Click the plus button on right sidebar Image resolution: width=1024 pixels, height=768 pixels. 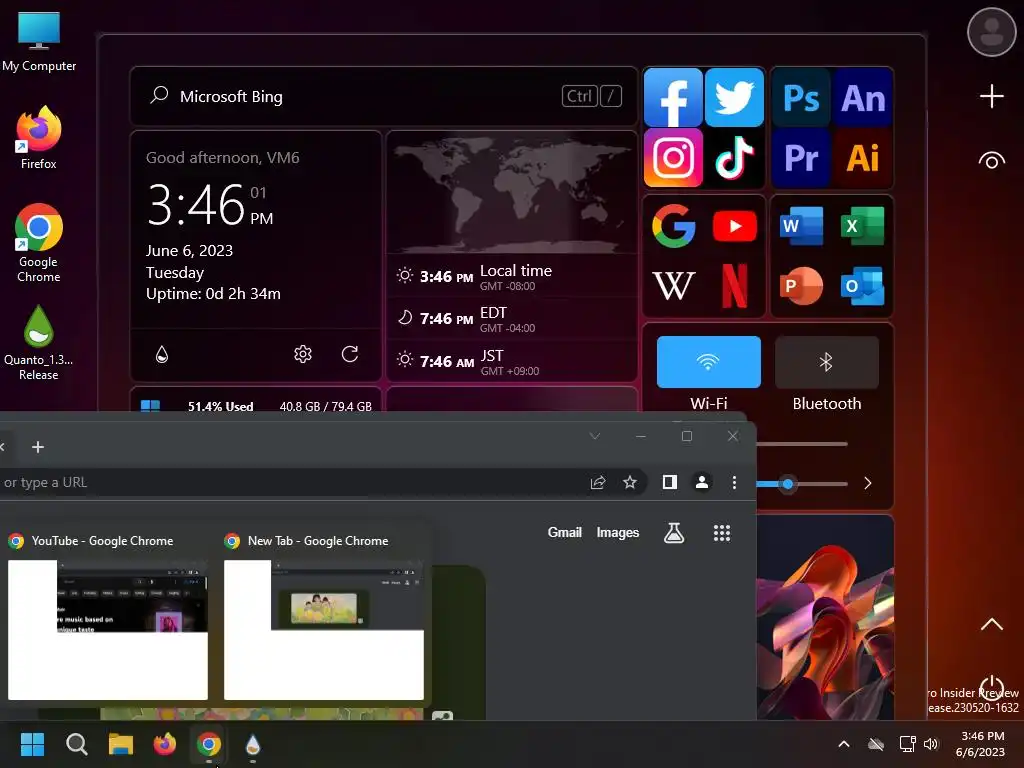pos(991,96)
